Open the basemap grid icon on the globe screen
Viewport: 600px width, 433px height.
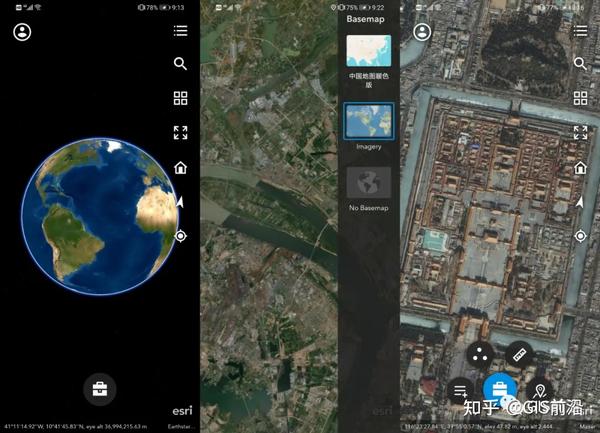pos(180,98)
